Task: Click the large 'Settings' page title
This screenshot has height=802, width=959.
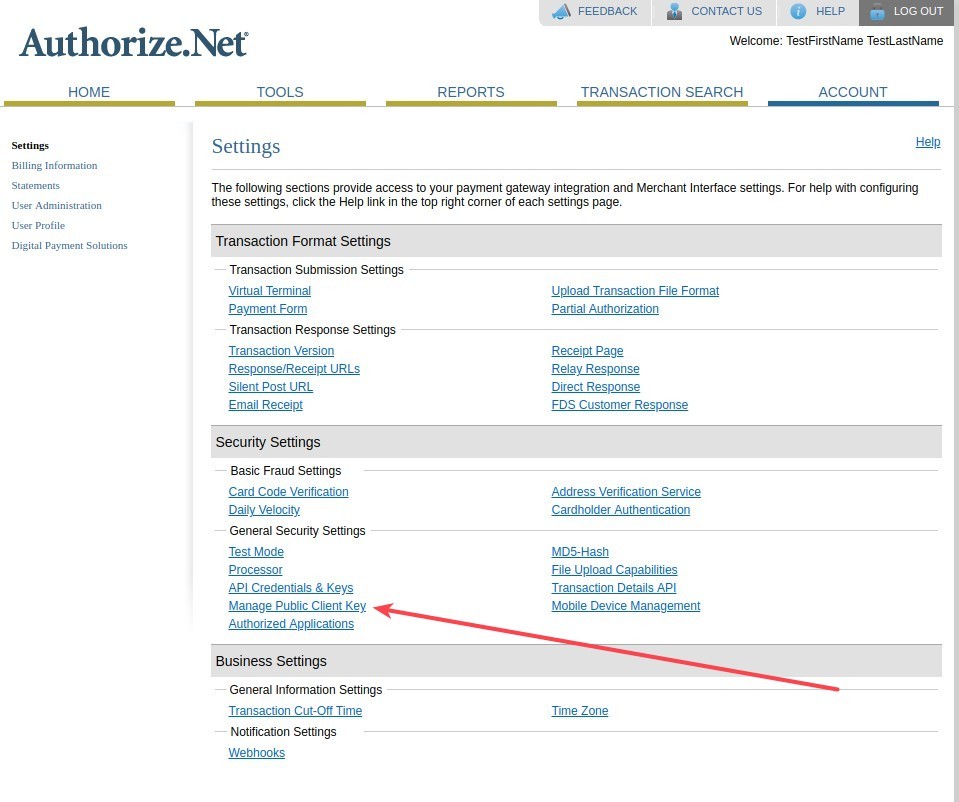Action: 246,146
